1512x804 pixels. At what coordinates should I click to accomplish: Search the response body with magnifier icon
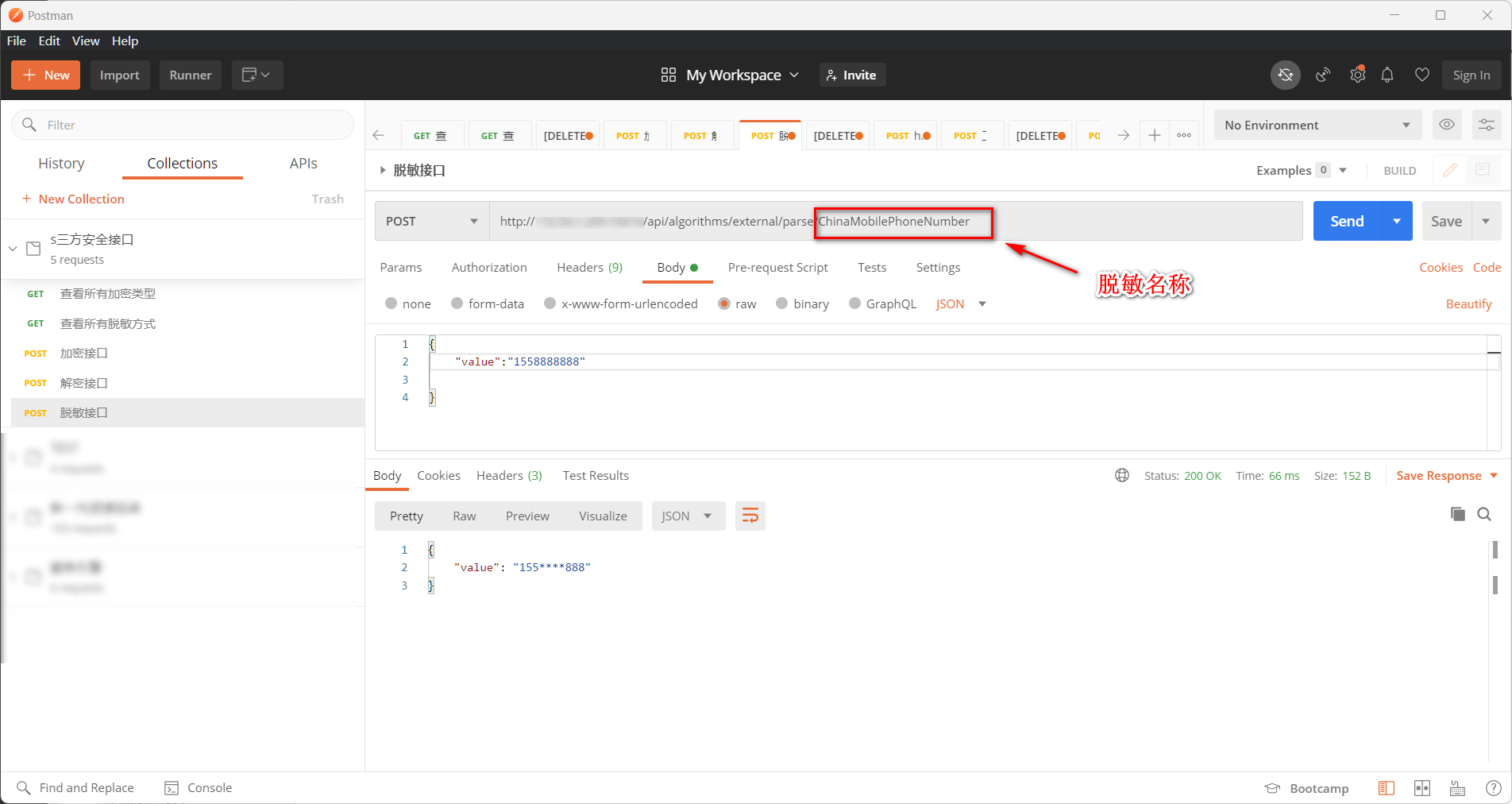coord(1483,514)
